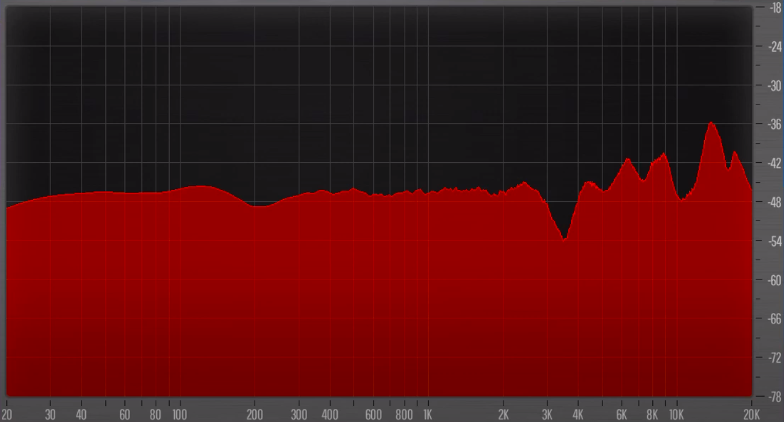This screenshot has width=784, height=422.
Task: Click the 400 Hz frequency label
Action: click(329, 414)
